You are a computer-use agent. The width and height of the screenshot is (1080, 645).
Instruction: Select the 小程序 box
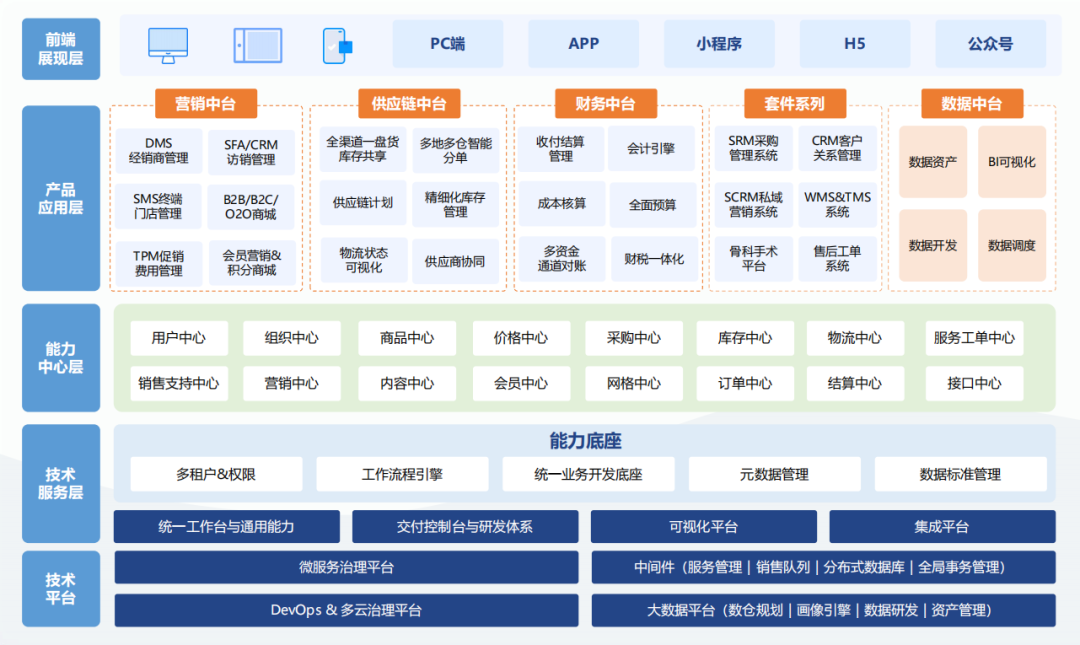coord(719,44)
